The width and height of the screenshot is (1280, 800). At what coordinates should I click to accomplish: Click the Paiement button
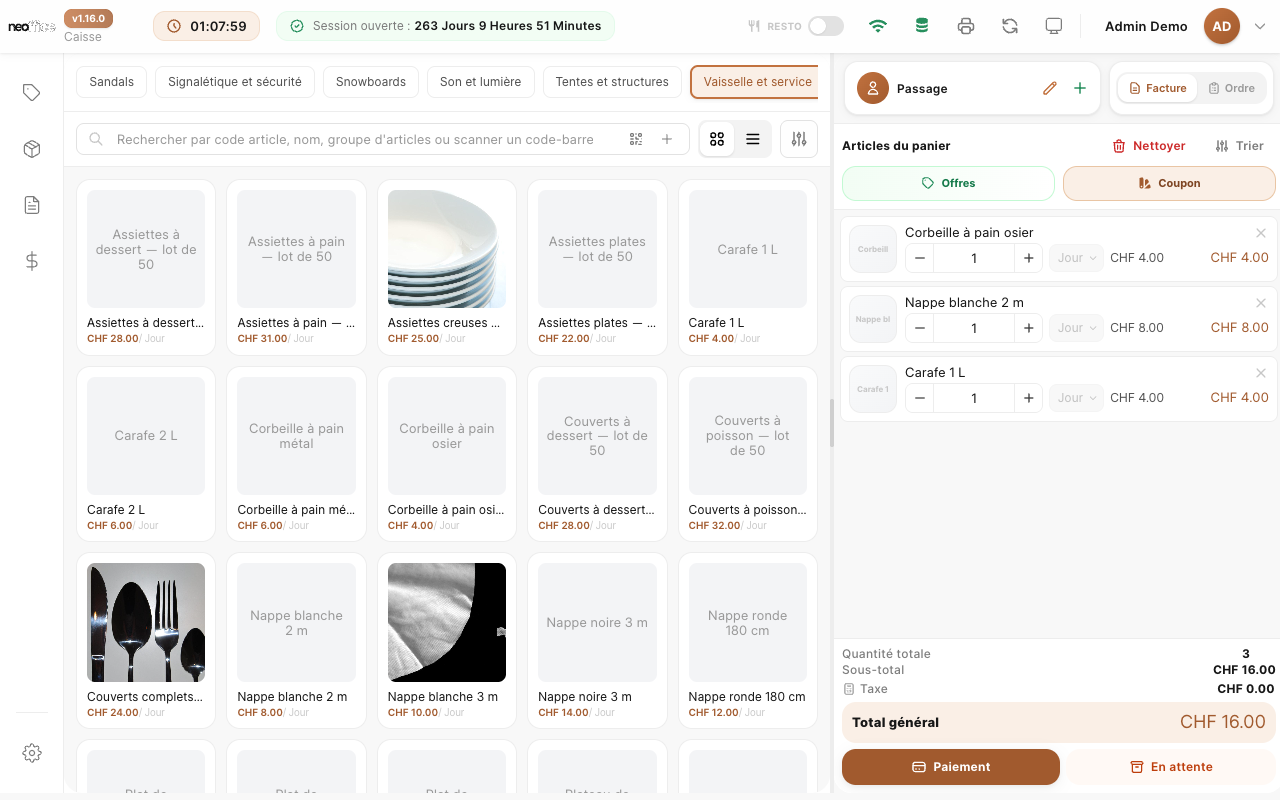(951, 767)
